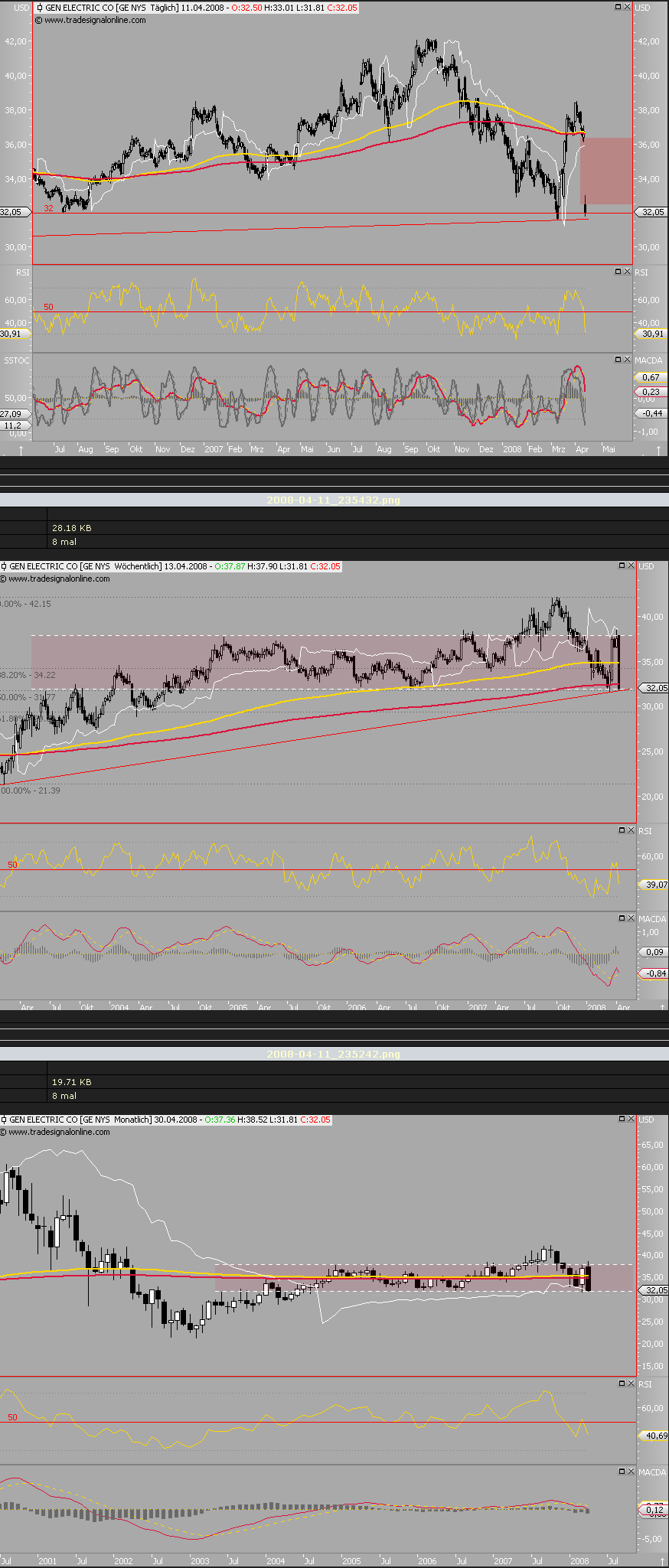Close the daily SSTOC/MACDA pane

click(x=628, y=359)
